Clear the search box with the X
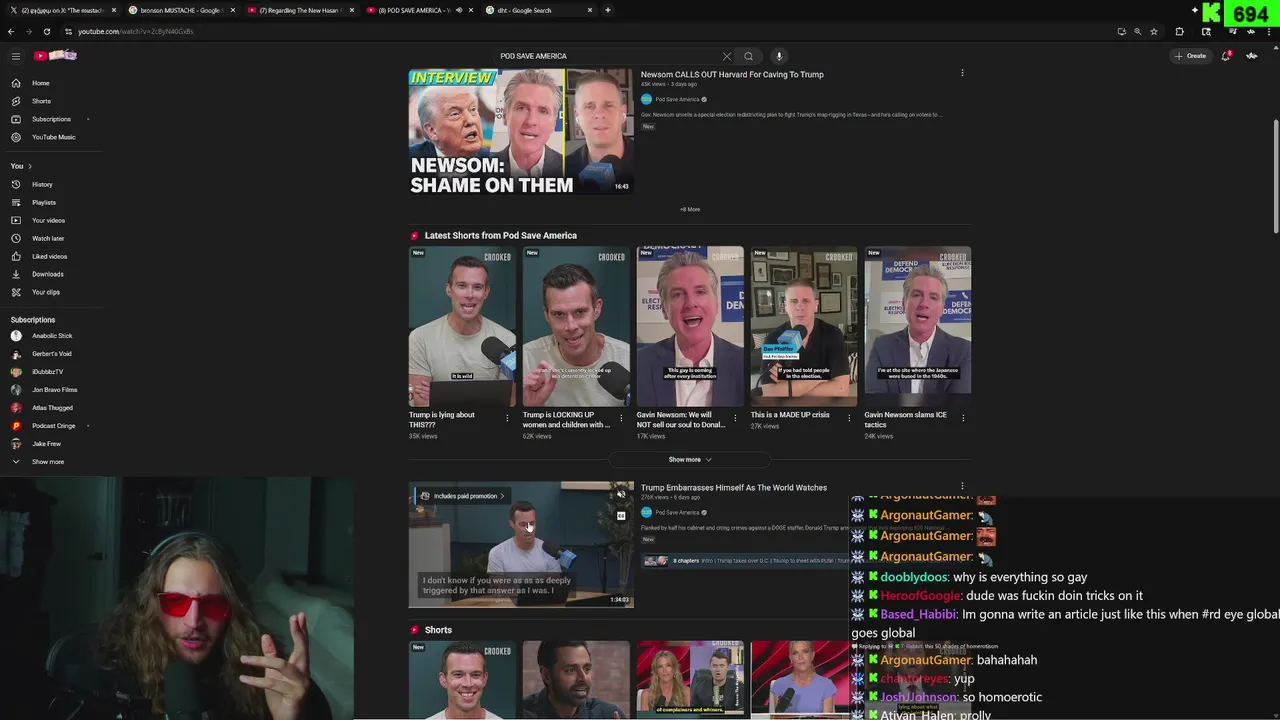Viewport: 1280px width, 720px height. point(727,56)
